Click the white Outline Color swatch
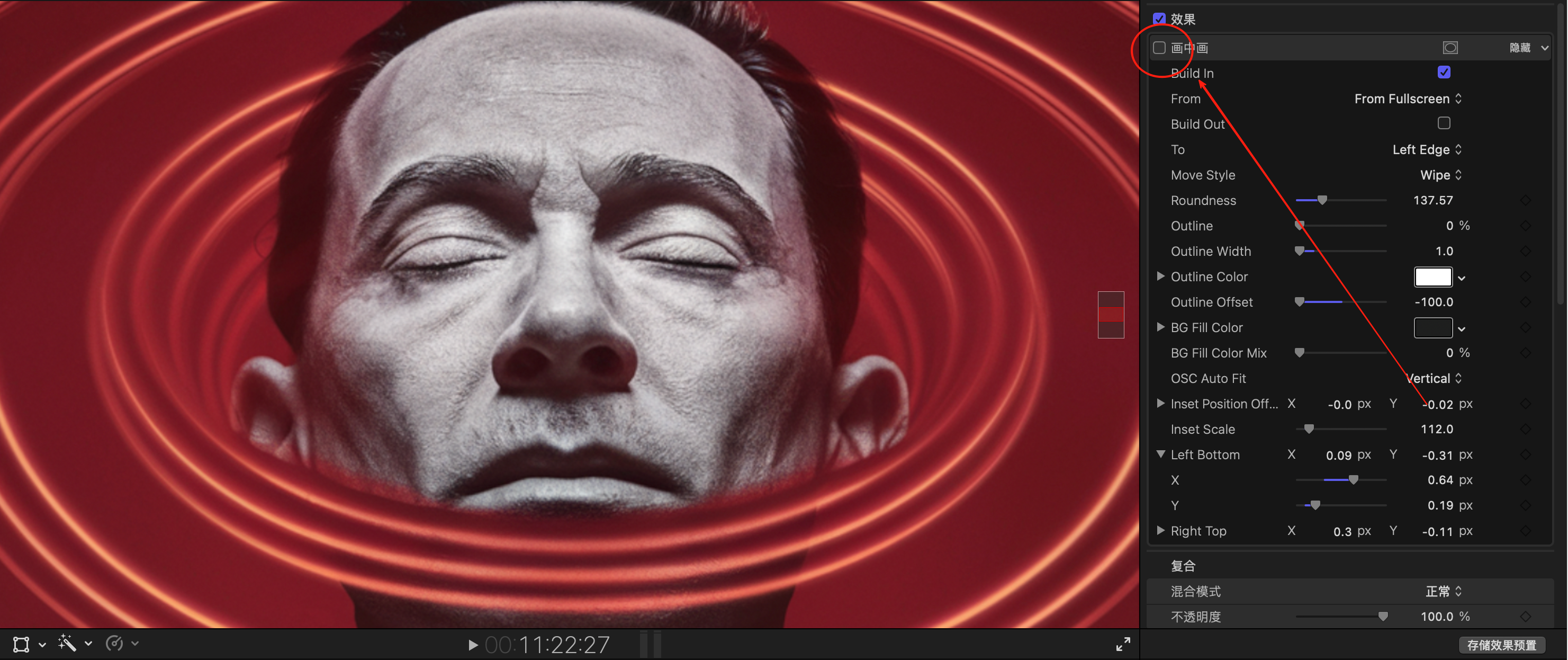Screen dimensions: 1568x660 coord(1433,277)
